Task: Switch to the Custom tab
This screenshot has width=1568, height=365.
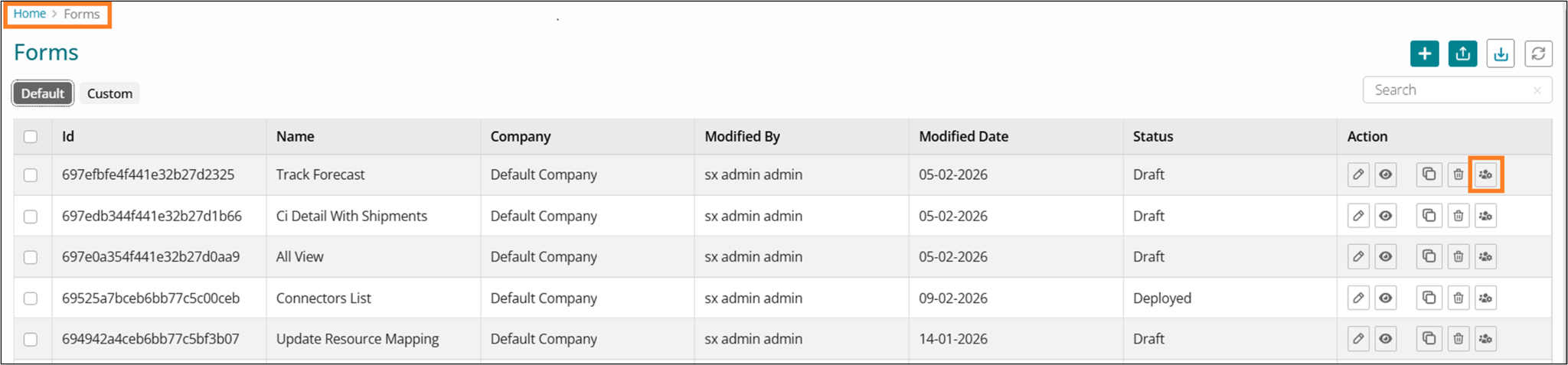Action: pos(109,93)
